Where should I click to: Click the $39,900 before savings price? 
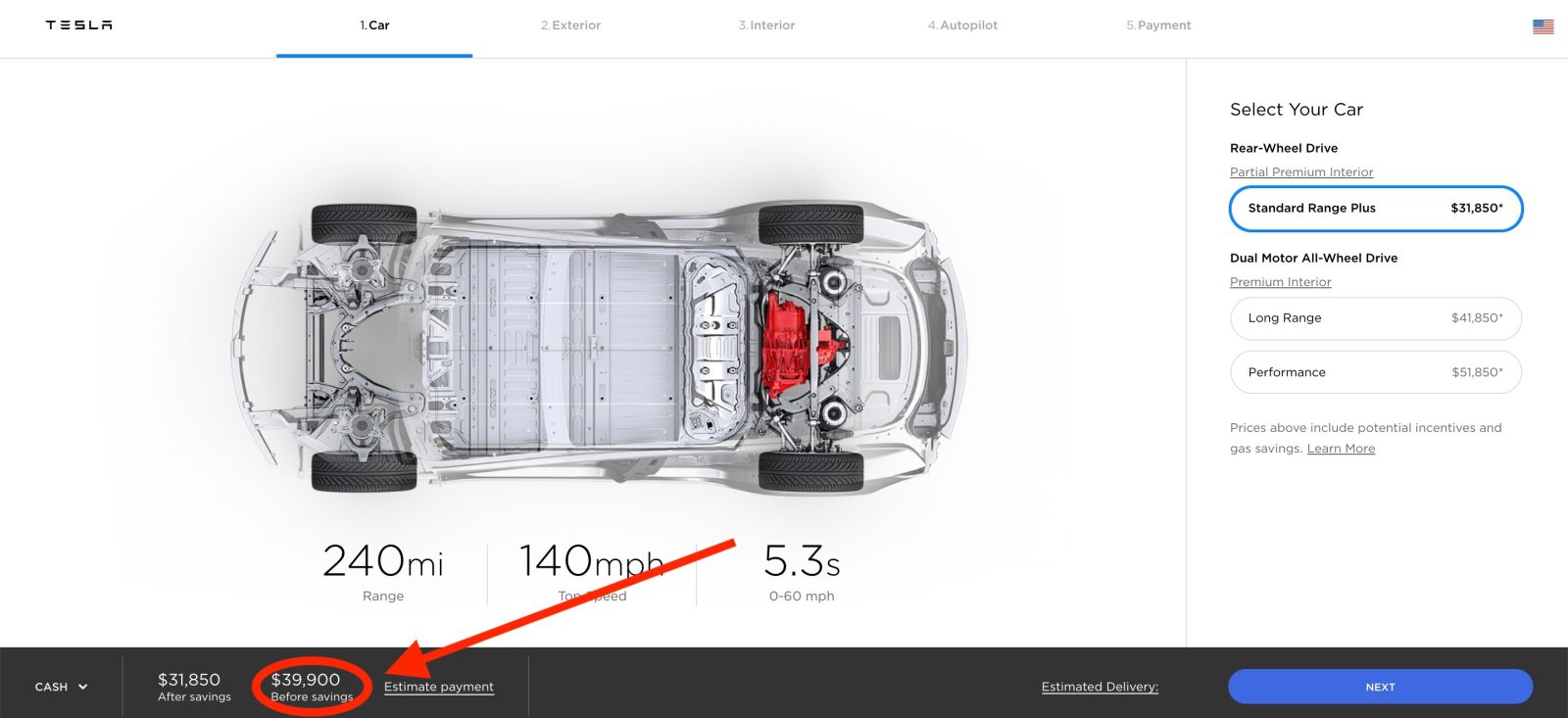tap(306, 679)
